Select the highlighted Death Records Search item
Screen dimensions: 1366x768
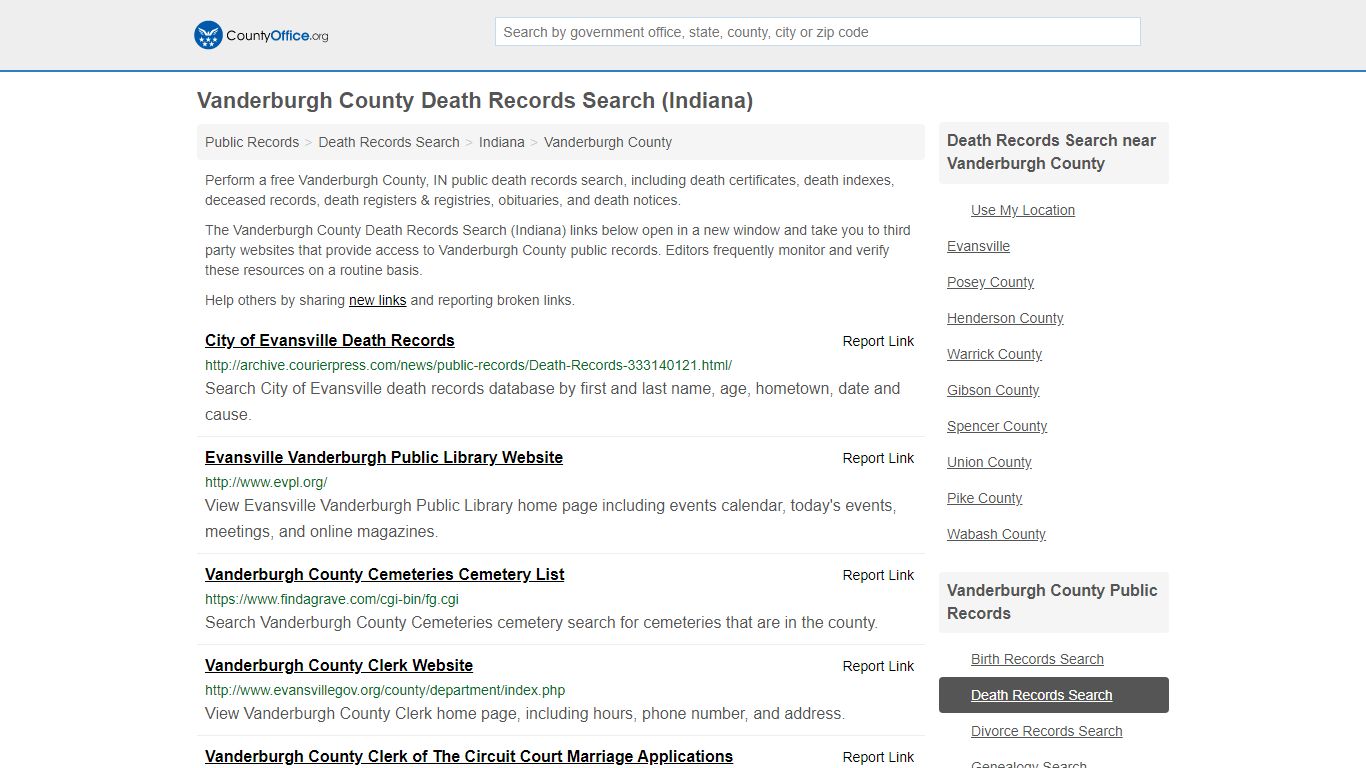point(1054,695)
